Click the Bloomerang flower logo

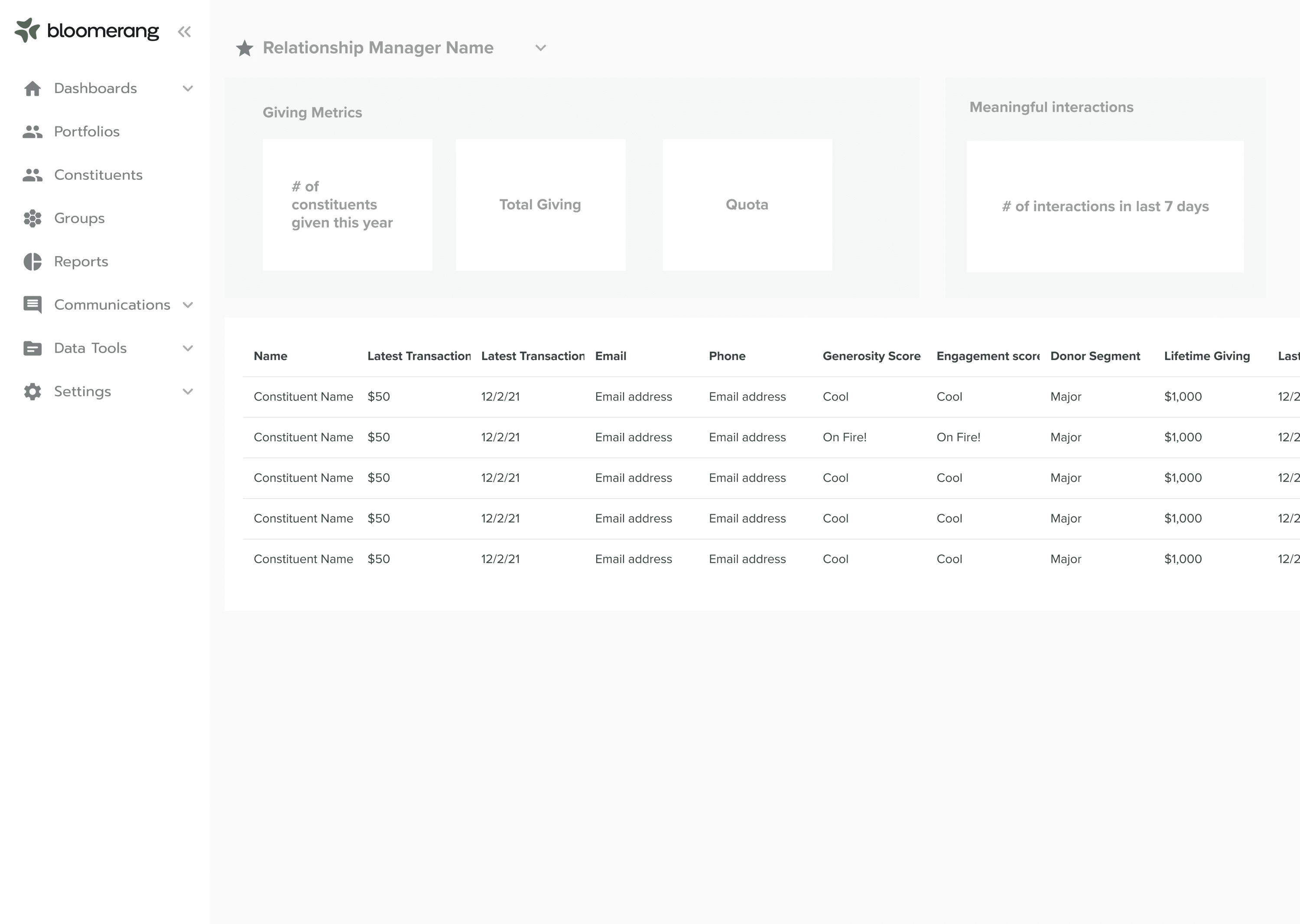tap(27, 30)
